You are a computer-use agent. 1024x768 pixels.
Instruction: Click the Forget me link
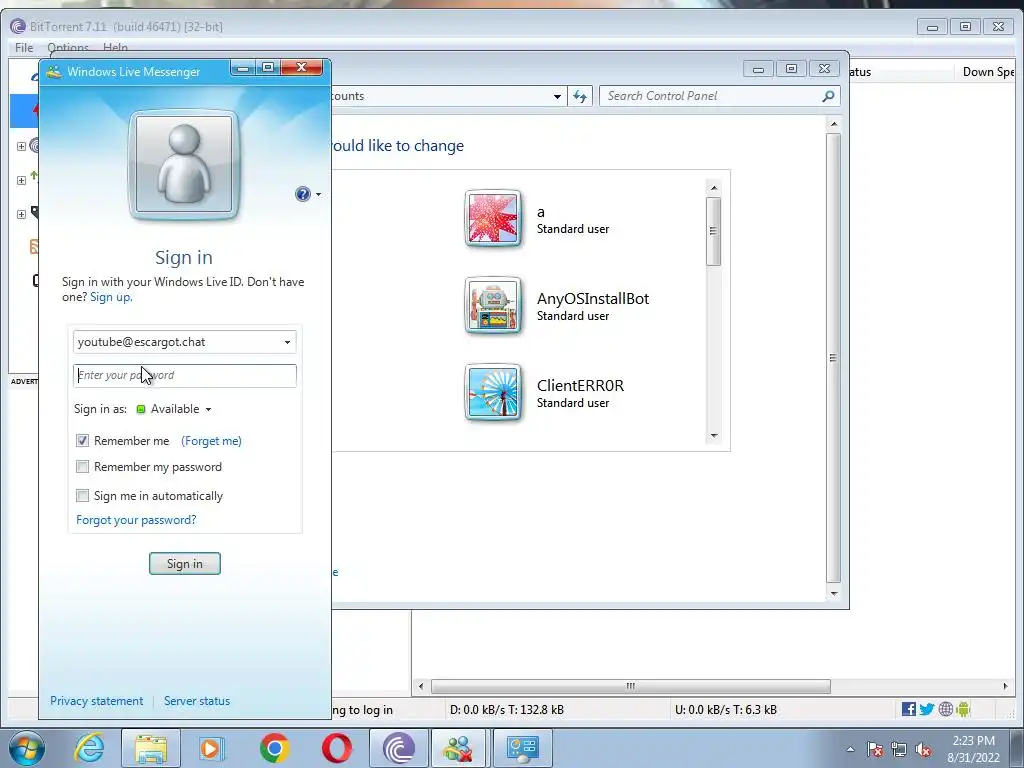[211, 441]
